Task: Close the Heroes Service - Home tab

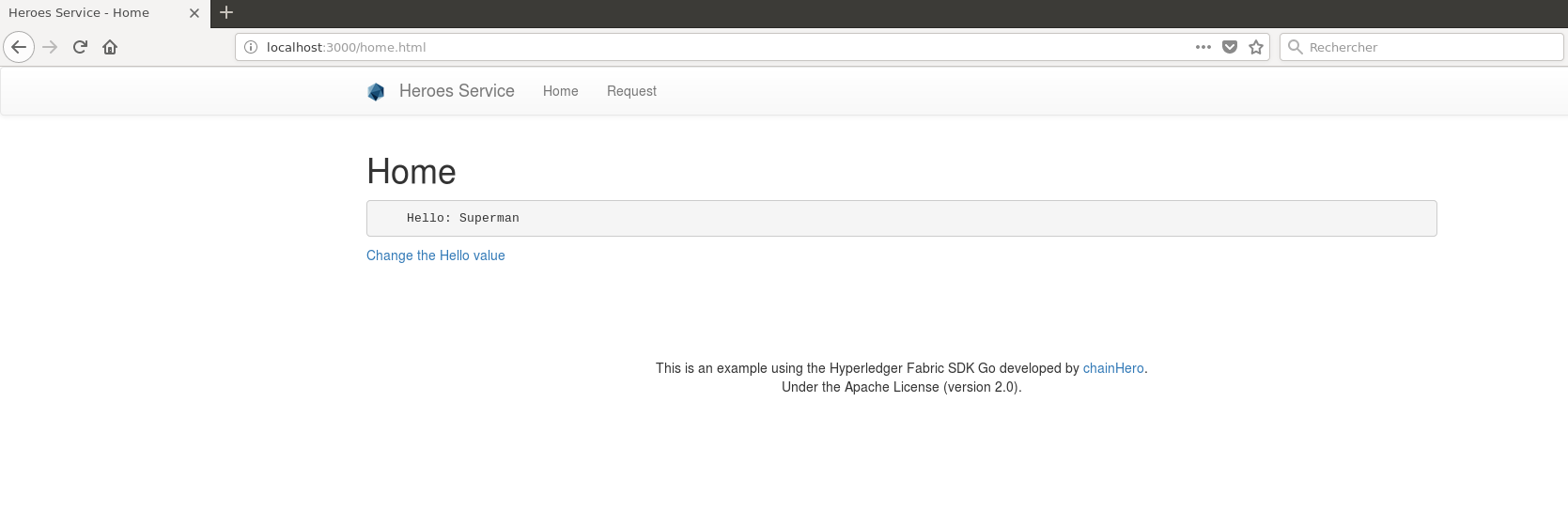Action: [194, 13]
